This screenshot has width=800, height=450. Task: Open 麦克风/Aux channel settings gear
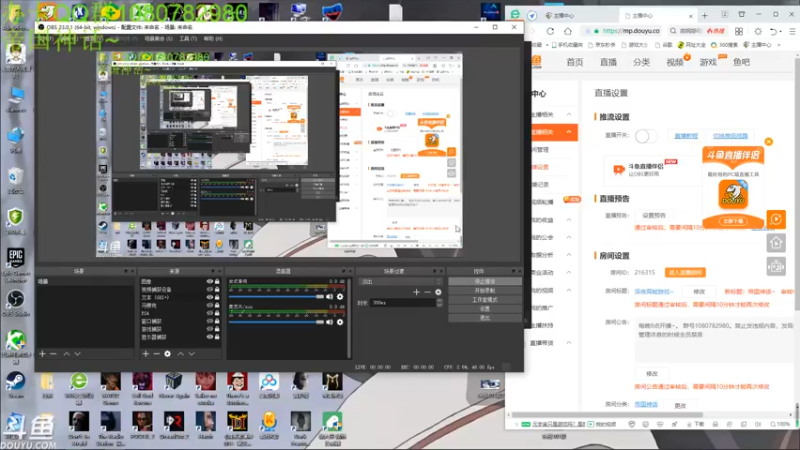(x=340, y=322)
